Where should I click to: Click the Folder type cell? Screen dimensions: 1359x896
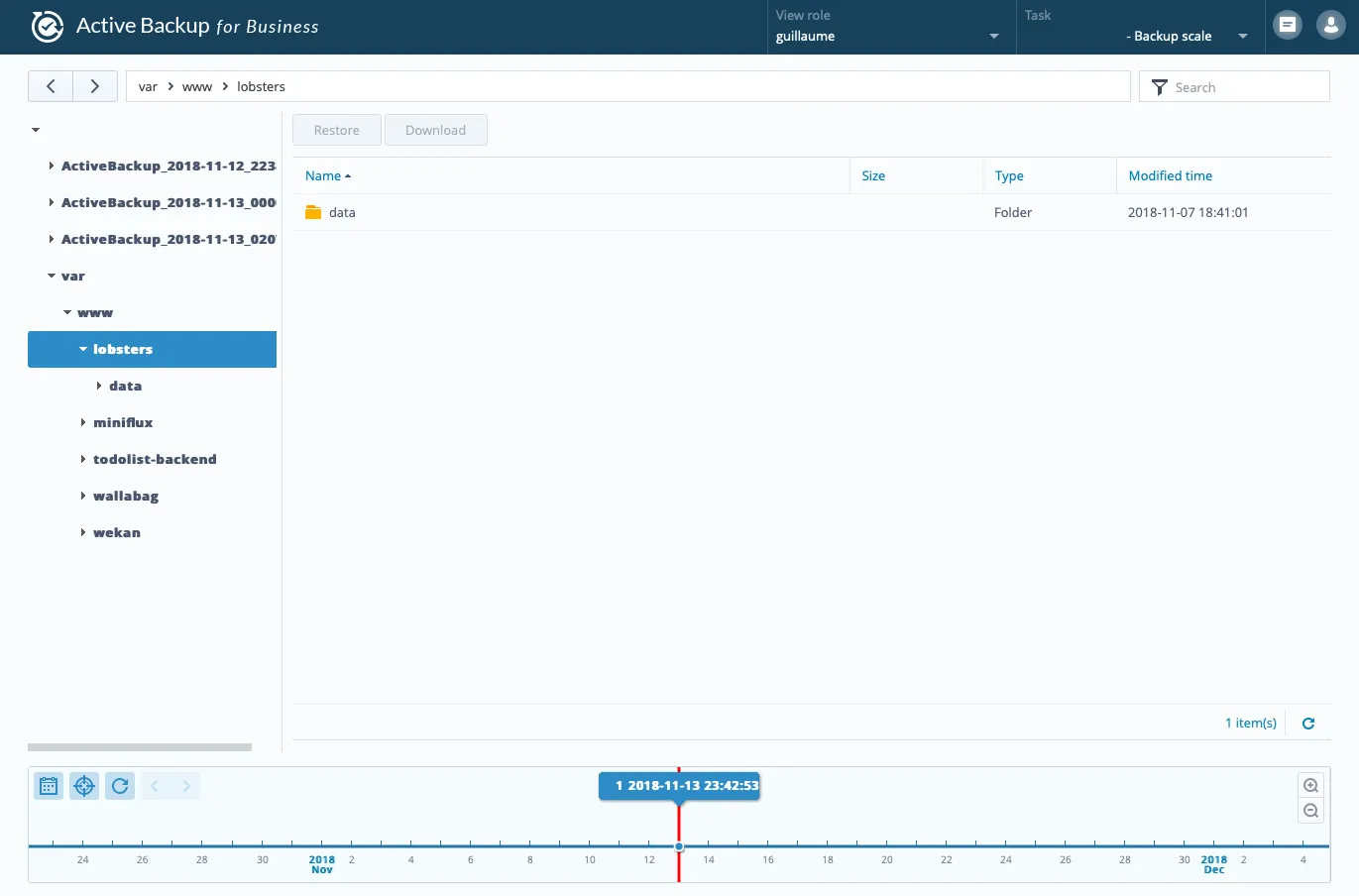(1013, 212)
